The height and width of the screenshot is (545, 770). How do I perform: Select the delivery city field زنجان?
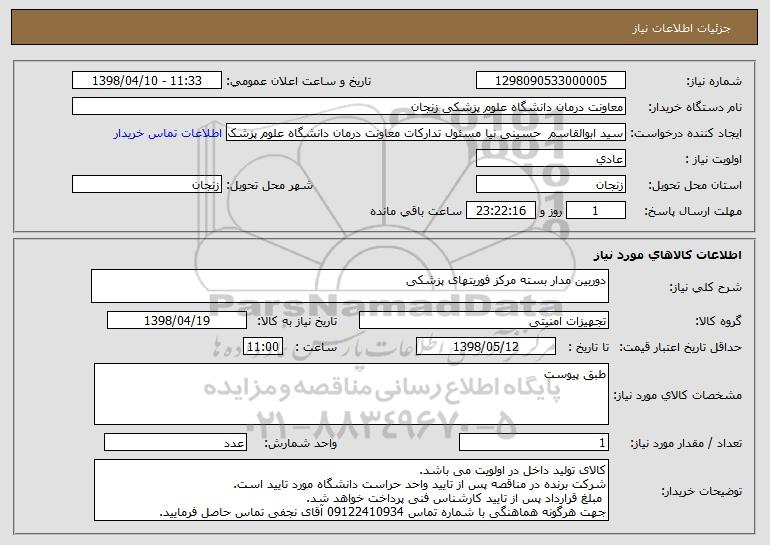(147, 185)
